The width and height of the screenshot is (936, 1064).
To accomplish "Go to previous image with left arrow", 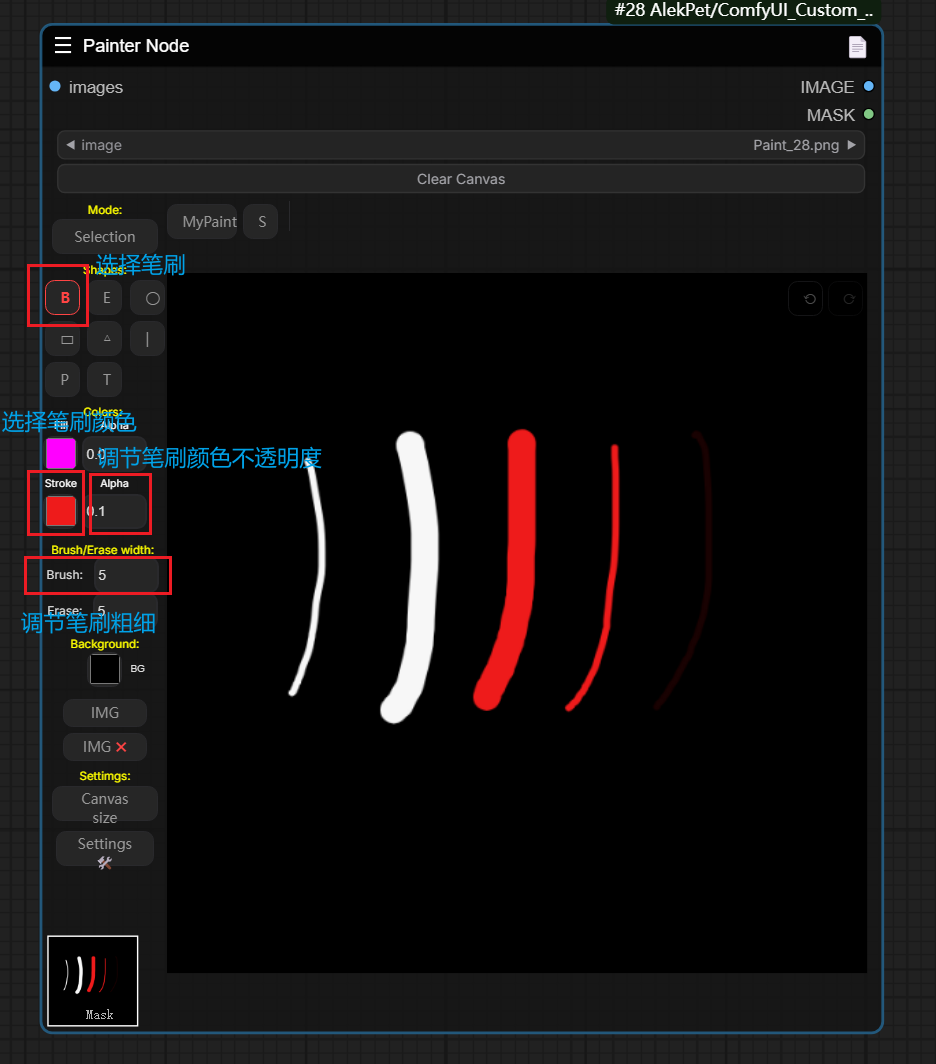I will (x=69, y=145).
